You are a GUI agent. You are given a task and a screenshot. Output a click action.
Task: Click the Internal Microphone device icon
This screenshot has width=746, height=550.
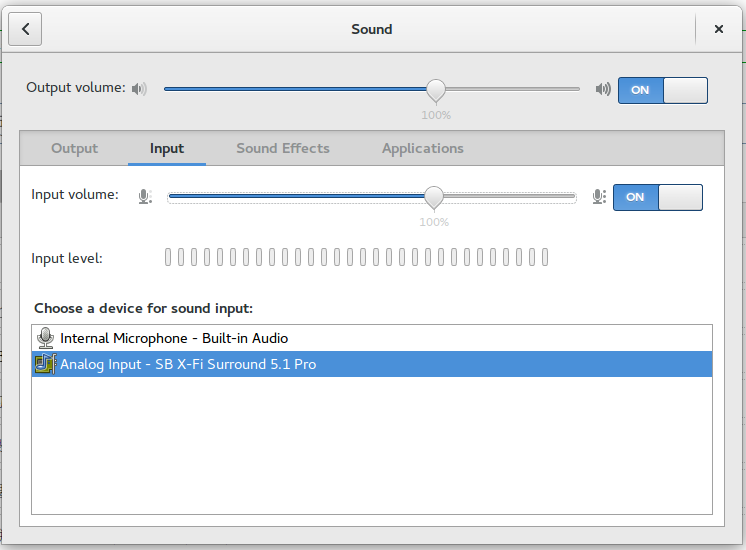[45, 338]
